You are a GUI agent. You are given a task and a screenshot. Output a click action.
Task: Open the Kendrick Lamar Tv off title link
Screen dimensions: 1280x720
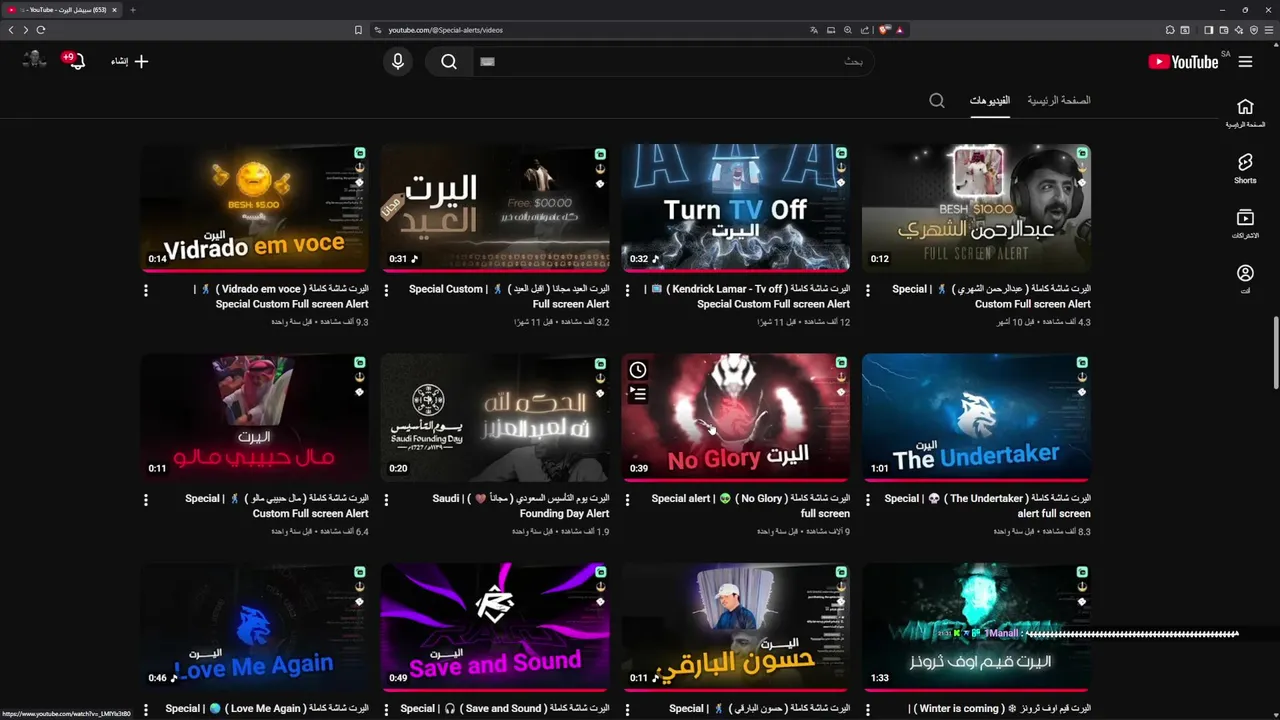click(750, 296)
